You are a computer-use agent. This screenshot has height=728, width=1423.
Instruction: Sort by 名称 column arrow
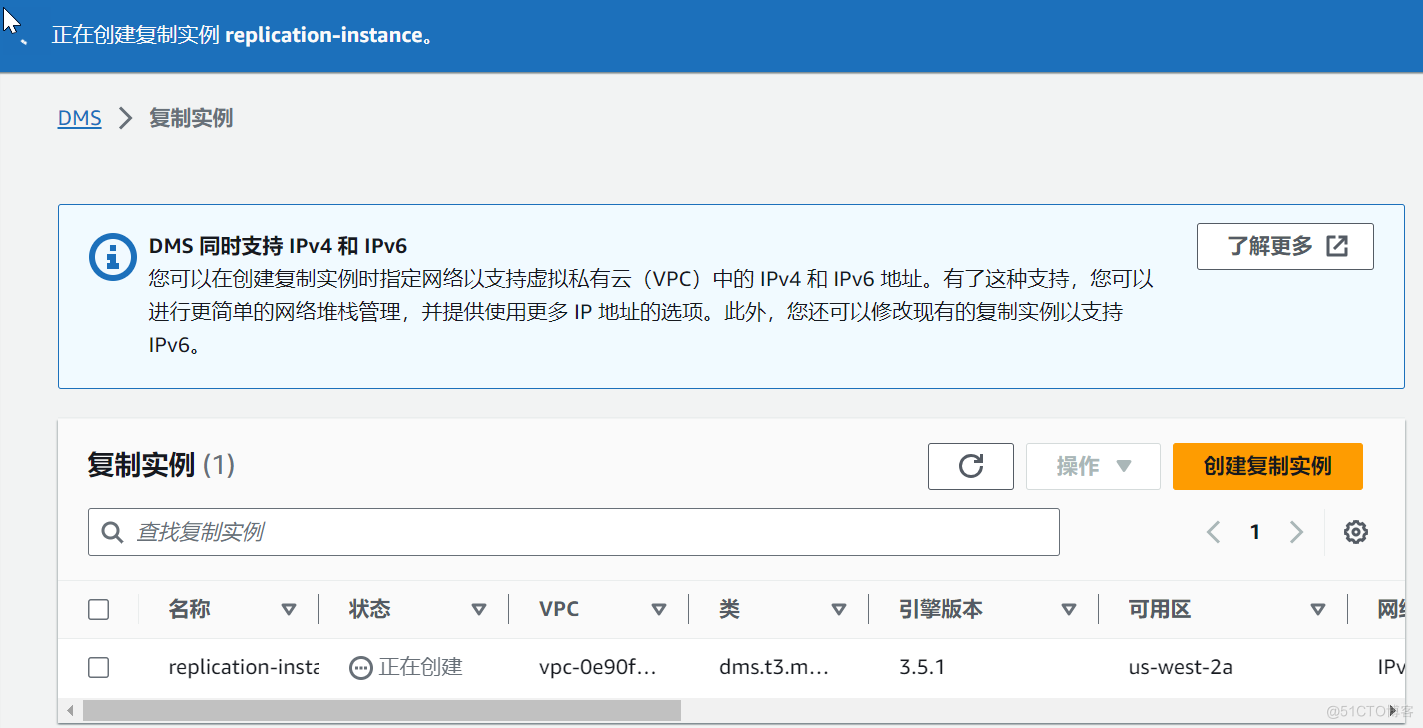288,610
